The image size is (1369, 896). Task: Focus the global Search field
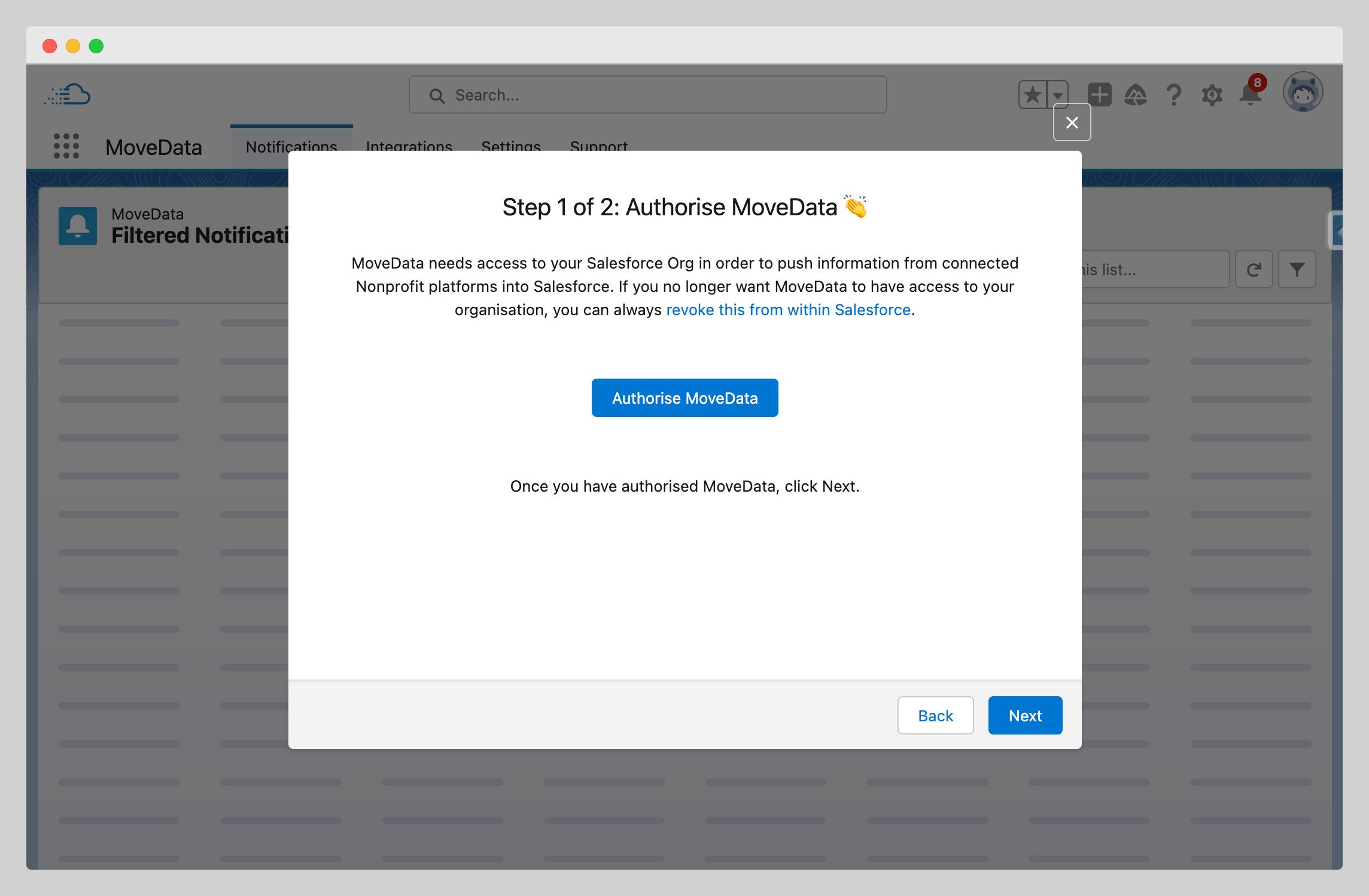click(647, 95)
